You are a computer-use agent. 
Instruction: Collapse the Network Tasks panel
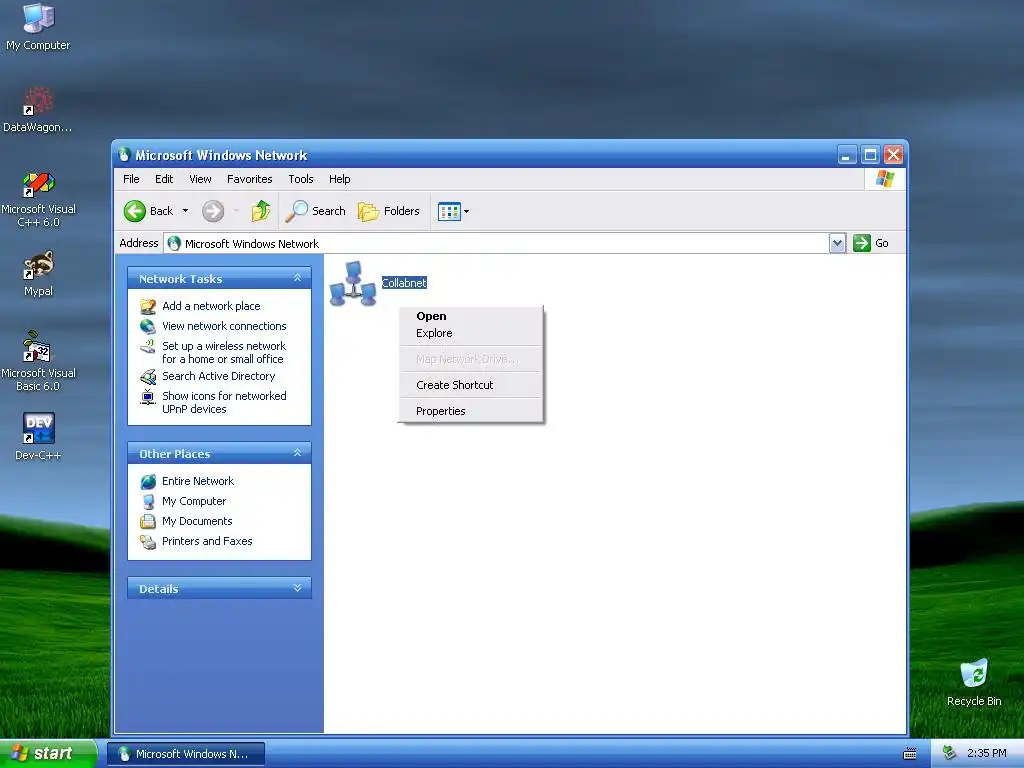point(297,278)
